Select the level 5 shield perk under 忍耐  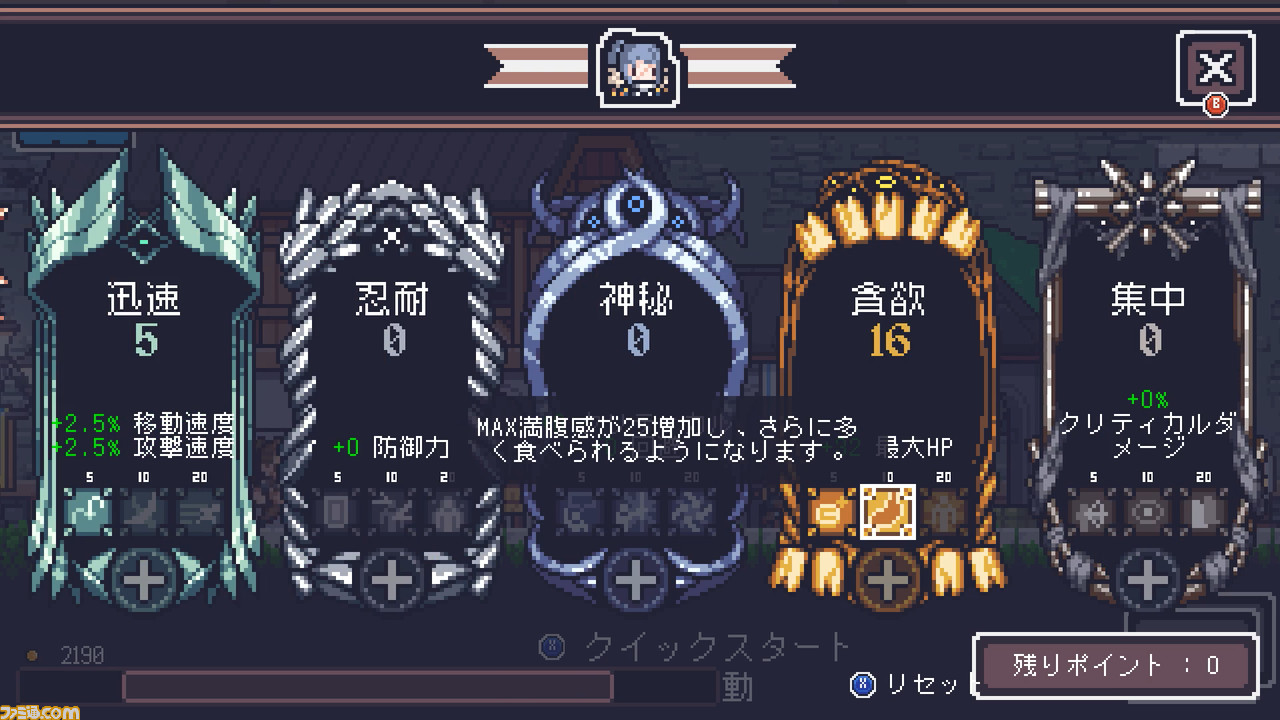336,511
